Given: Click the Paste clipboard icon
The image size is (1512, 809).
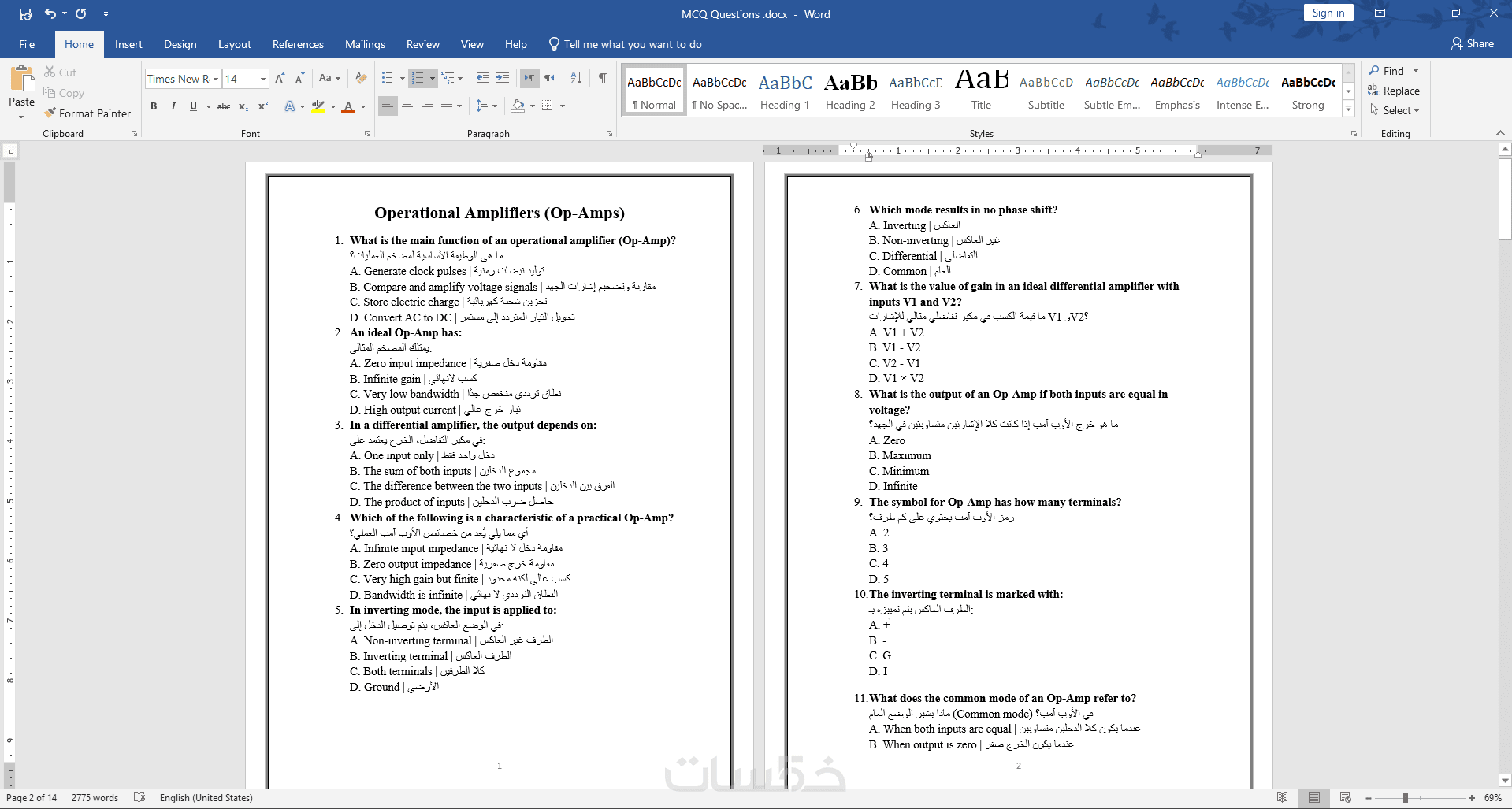Looking at the screenshot, I should click(x=22, y=80).
